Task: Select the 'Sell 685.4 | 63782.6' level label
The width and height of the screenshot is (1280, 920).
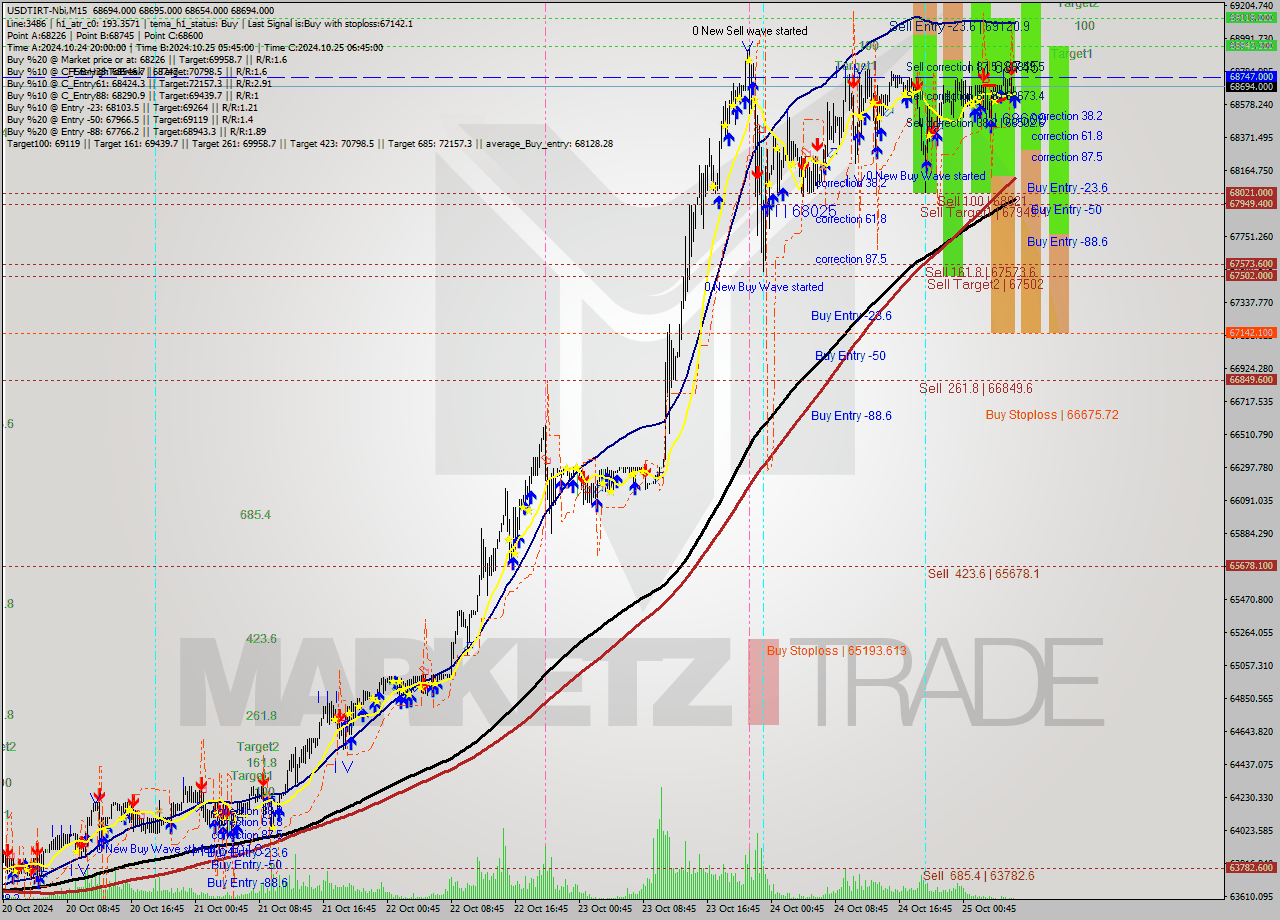Action: click(x=978, y=876)
